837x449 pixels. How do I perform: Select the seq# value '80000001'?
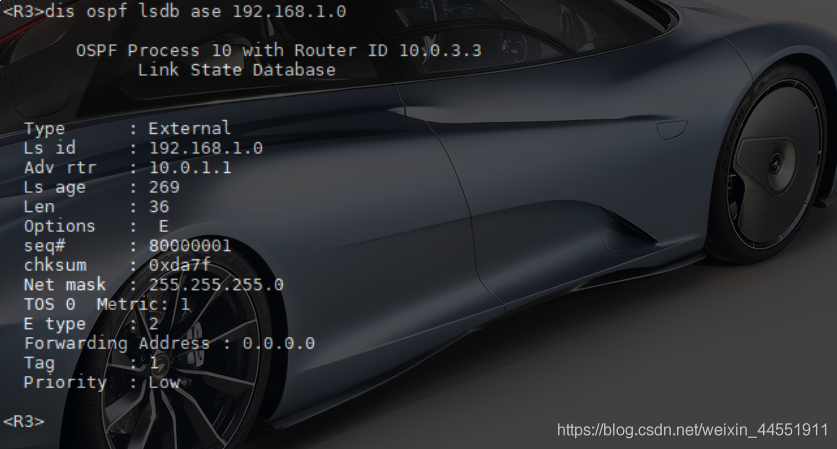click(x=190, y=246)
